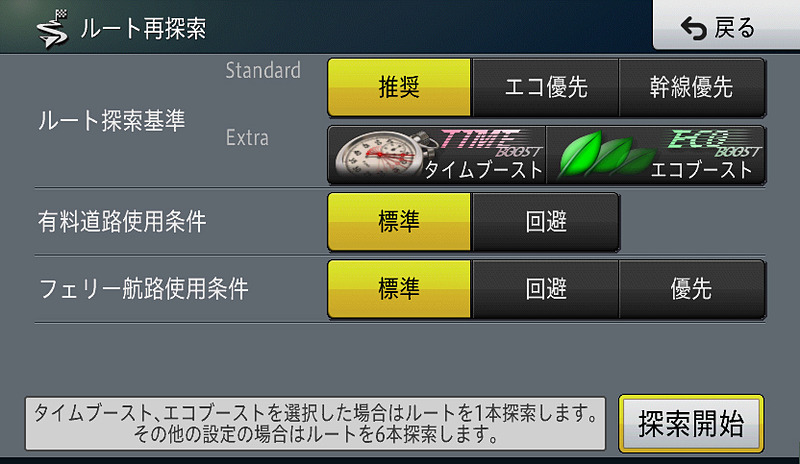Image resolution: width=800 pixels, height=464 pixels.
Task: Click the フェリー航路使用条件 row label
Action: click(143, 289)
